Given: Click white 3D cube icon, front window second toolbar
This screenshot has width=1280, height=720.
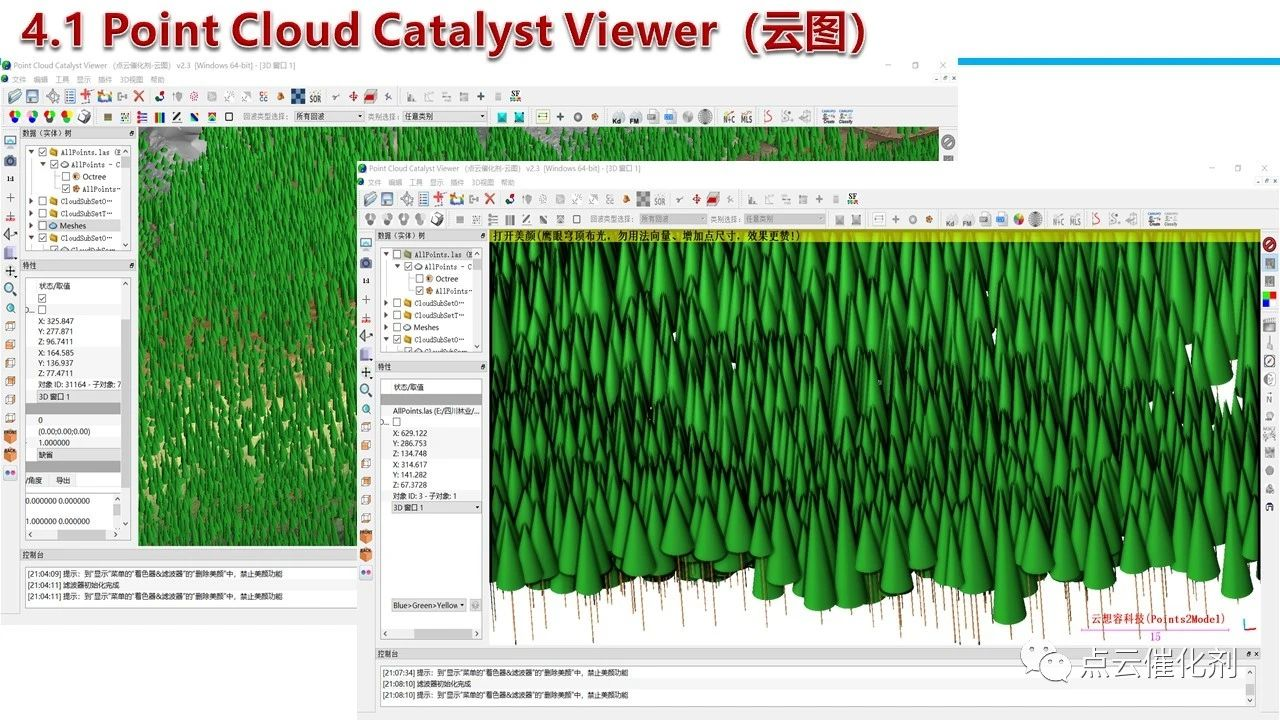Looking at the screenshot, I should pyautogui.click(x=436, y=219).
